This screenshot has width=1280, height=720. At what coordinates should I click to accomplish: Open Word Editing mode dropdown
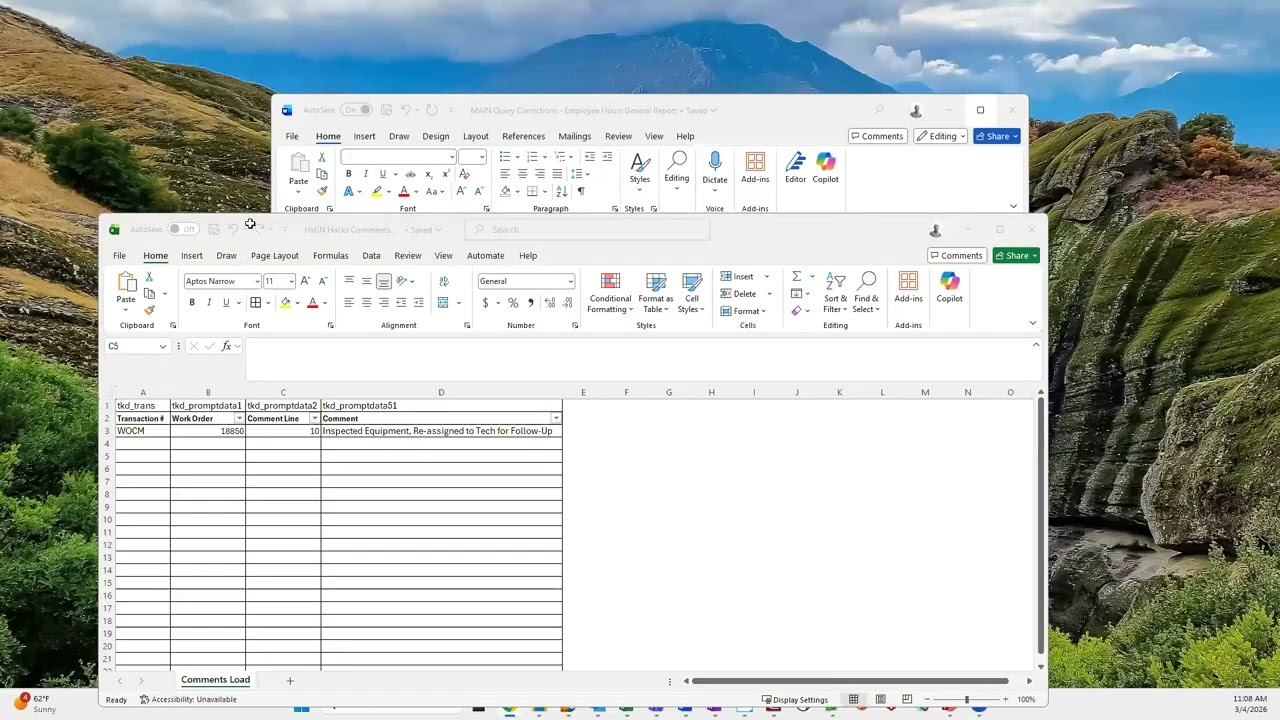(x=940, y=136)
